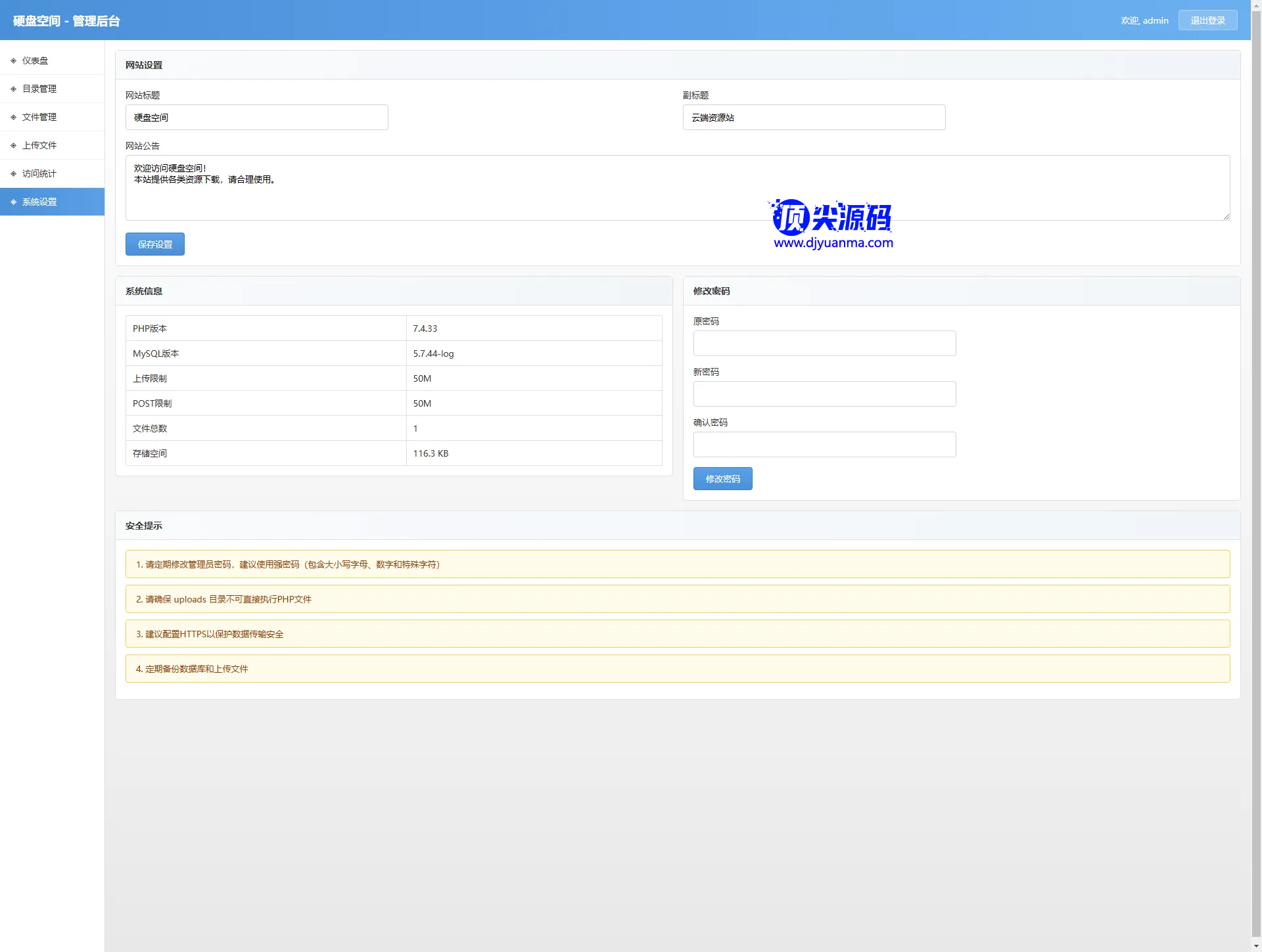This screenshot has height=952, width=1262.
Task: Click the 原密码 password field
Action: pos(824,344)
